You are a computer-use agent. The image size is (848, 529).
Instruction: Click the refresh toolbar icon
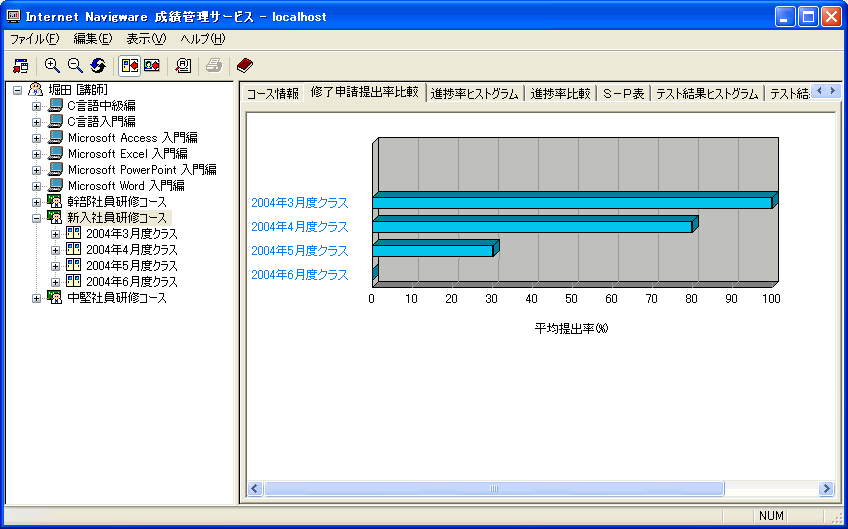click(98, 66)
